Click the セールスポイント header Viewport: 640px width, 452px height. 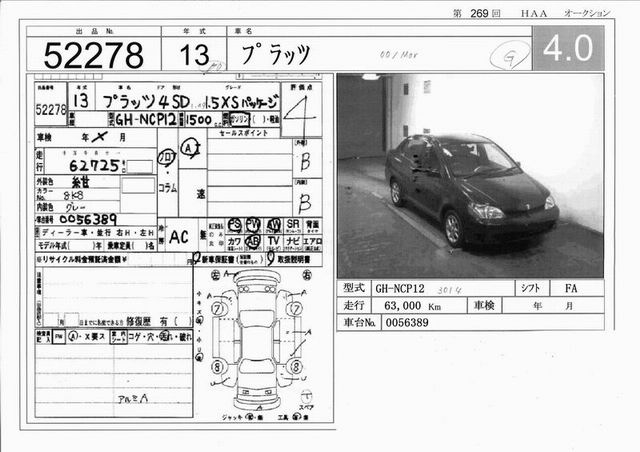244,133
